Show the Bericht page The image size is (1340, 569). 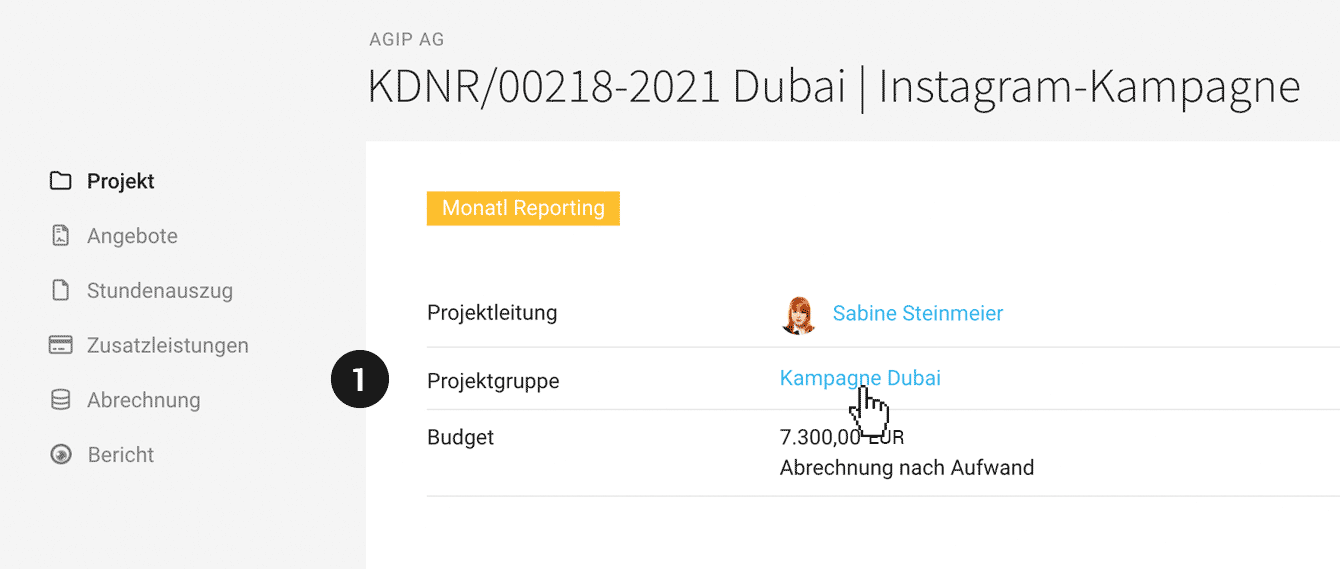120,455
